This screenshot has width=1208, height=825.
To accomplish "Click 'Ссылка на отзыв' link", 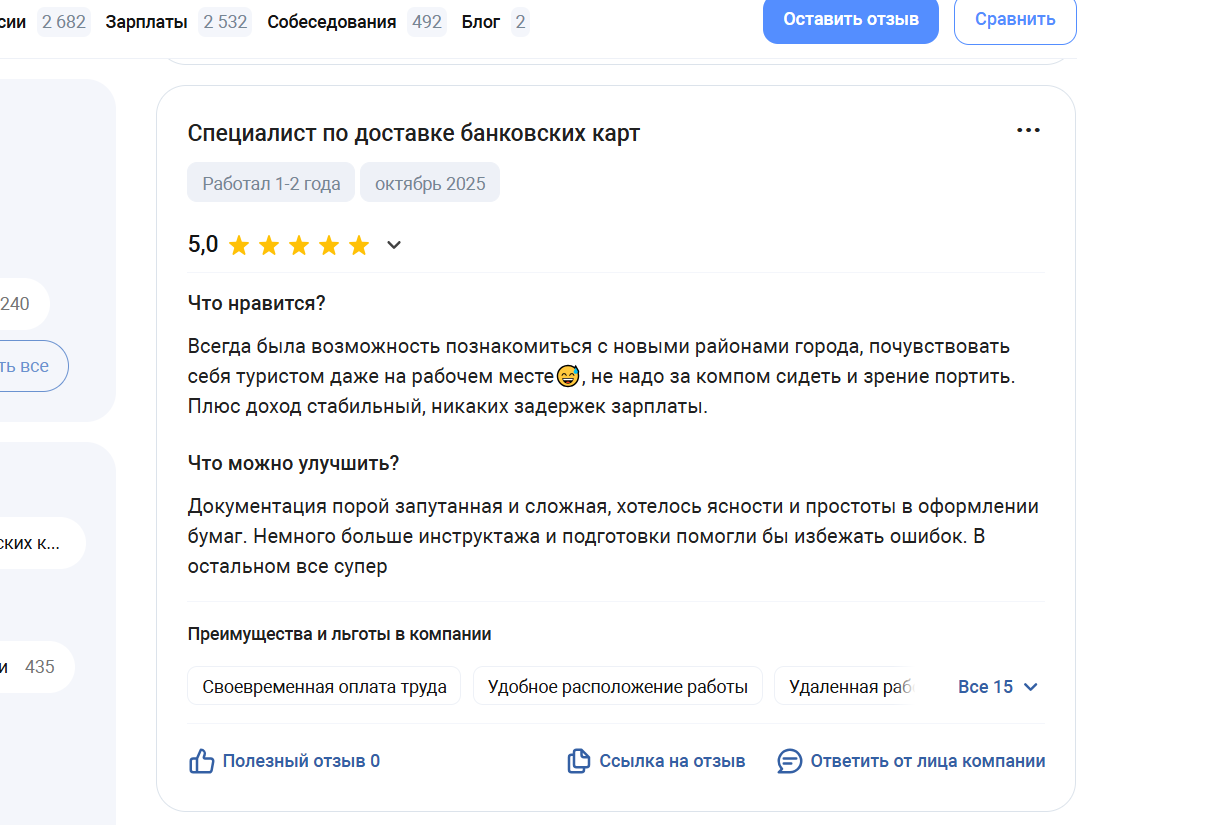I will click(x=672, y=761).
